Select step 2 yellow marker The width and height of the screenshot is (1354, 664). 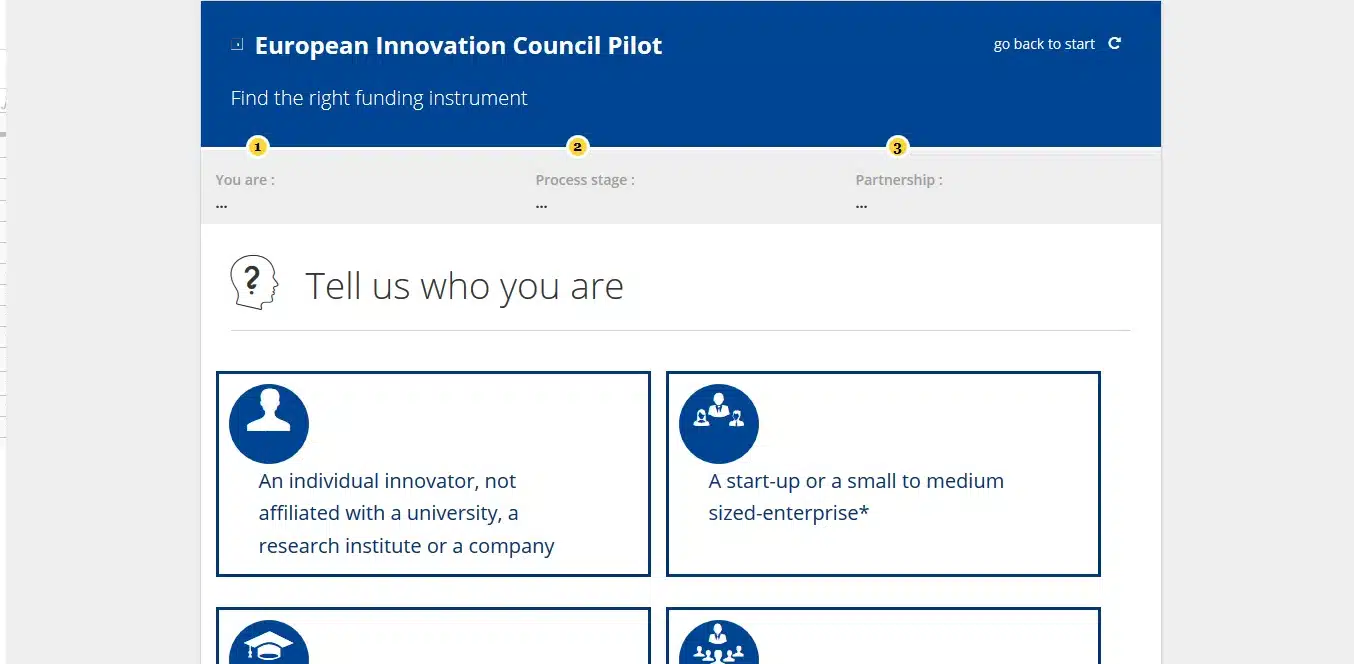pyautogui.click(x=577, y=148)
